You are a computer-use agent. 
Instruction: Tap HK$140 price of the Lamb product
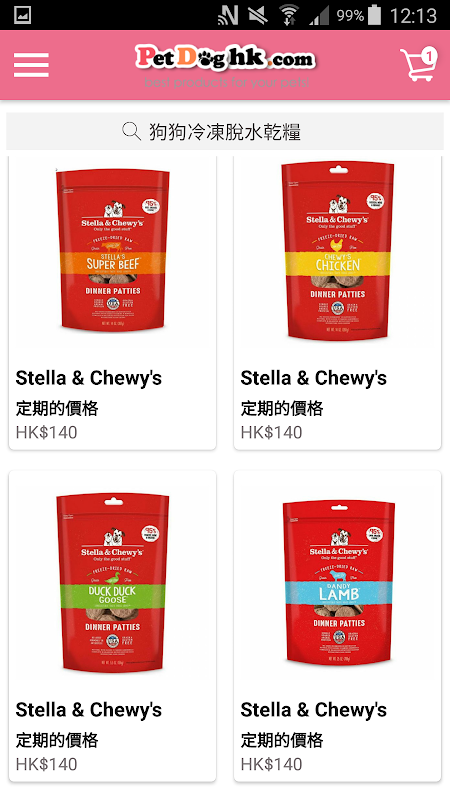(x=271, y=764)
